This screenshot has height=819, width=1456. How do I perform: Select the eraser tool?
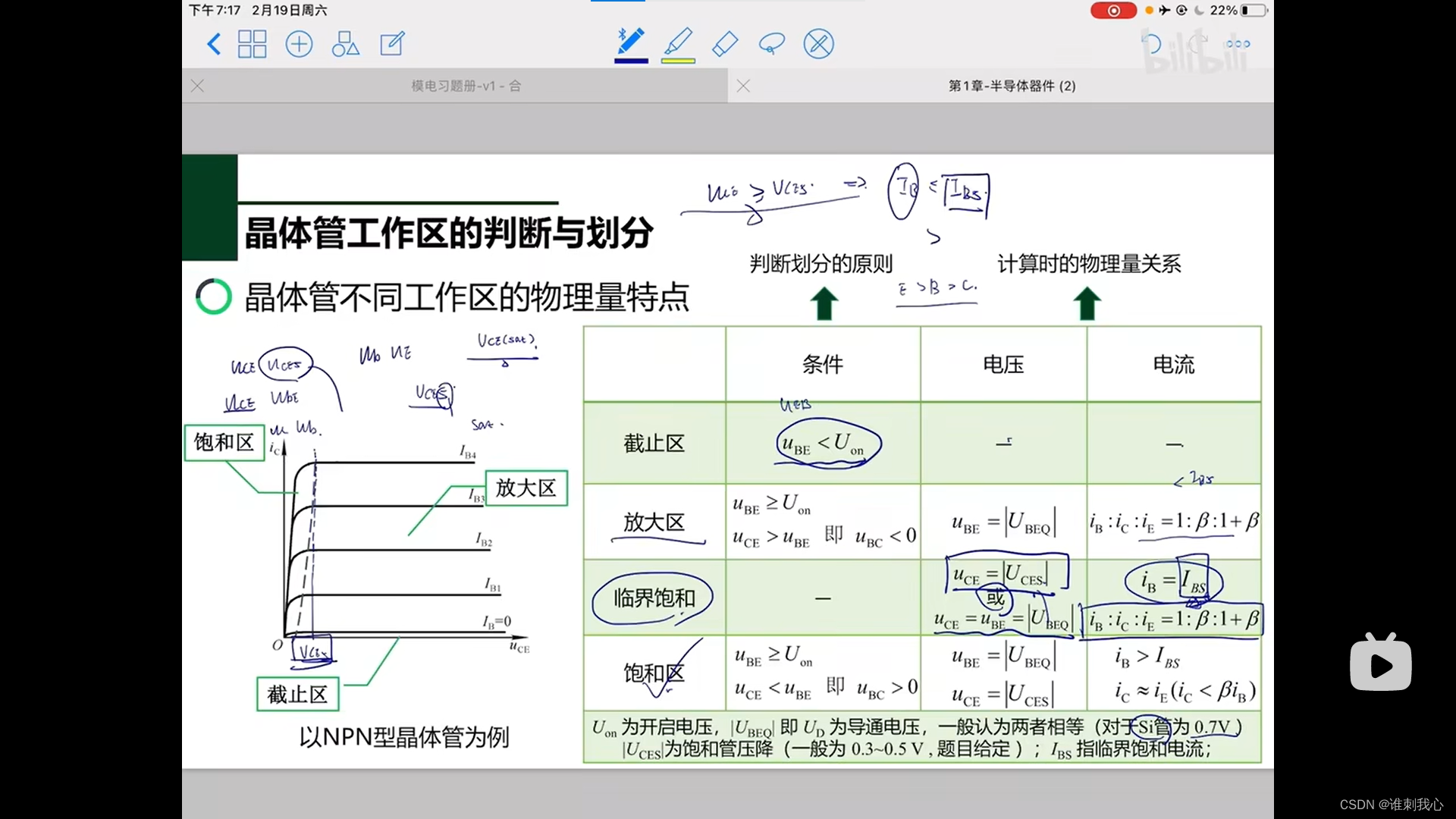(x=725, y=44)
